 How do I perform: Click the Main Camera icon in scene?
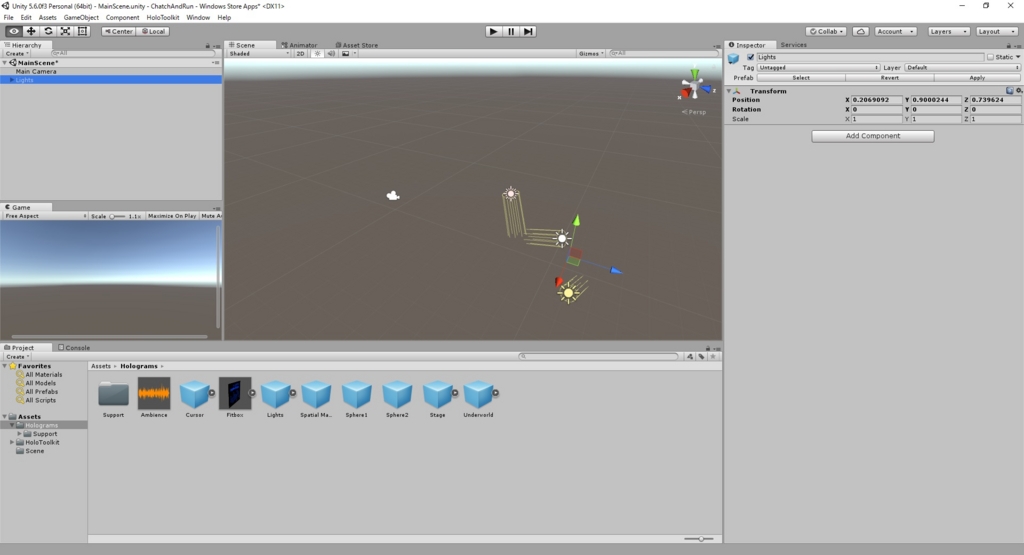tap(392, 195)
